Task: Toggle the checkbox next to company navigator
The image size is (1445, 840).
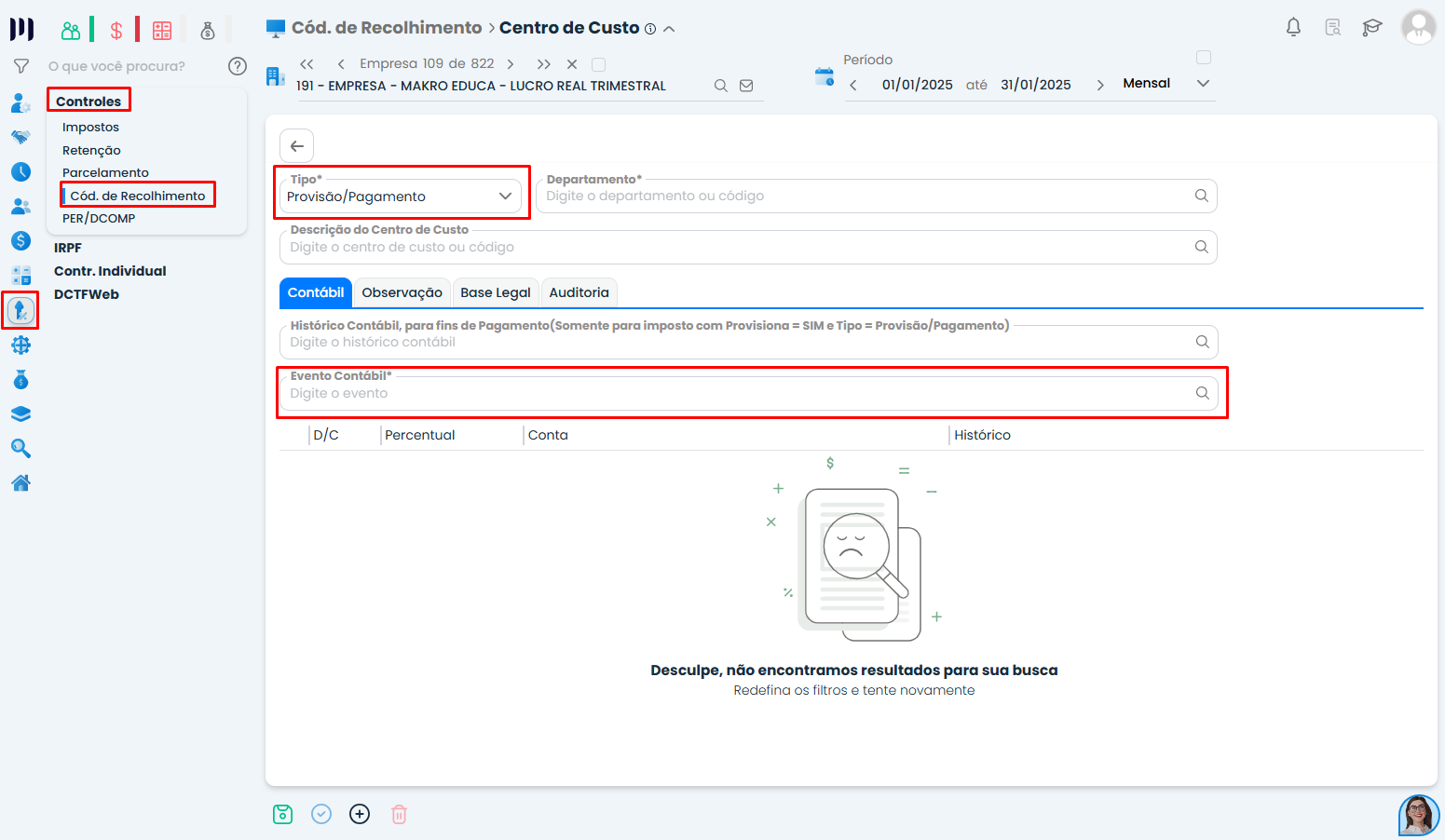Action: pos(599,64)
